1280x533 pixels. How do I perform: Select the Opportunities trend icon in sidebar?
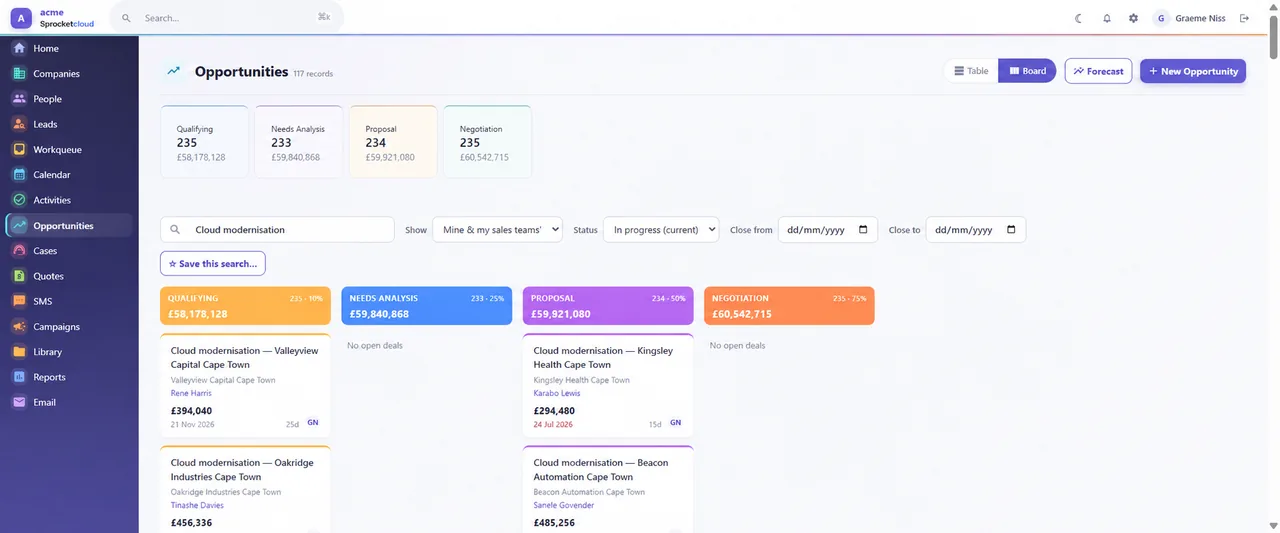tap(19, 225)
